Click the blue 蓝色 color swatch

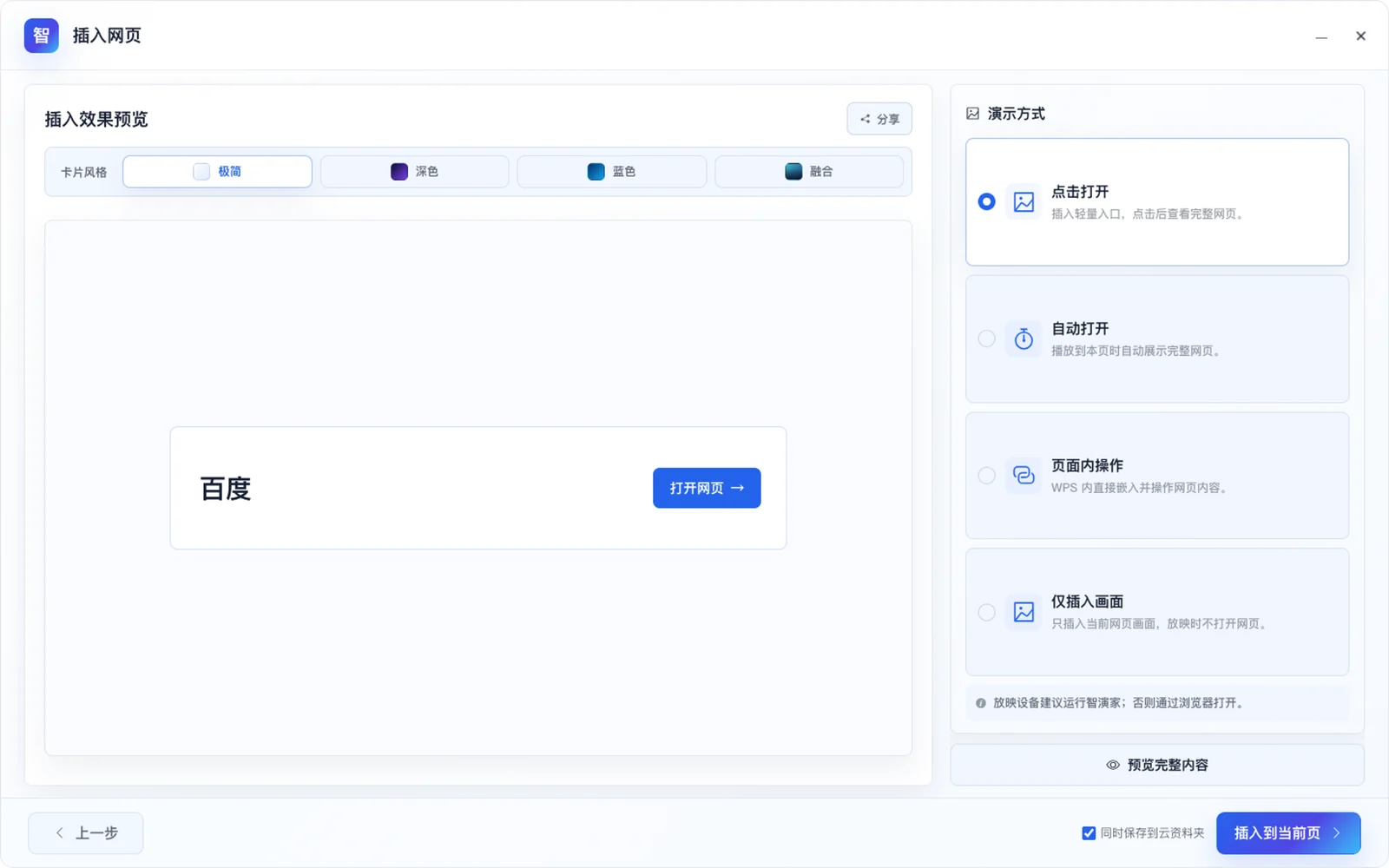point(596,172)
